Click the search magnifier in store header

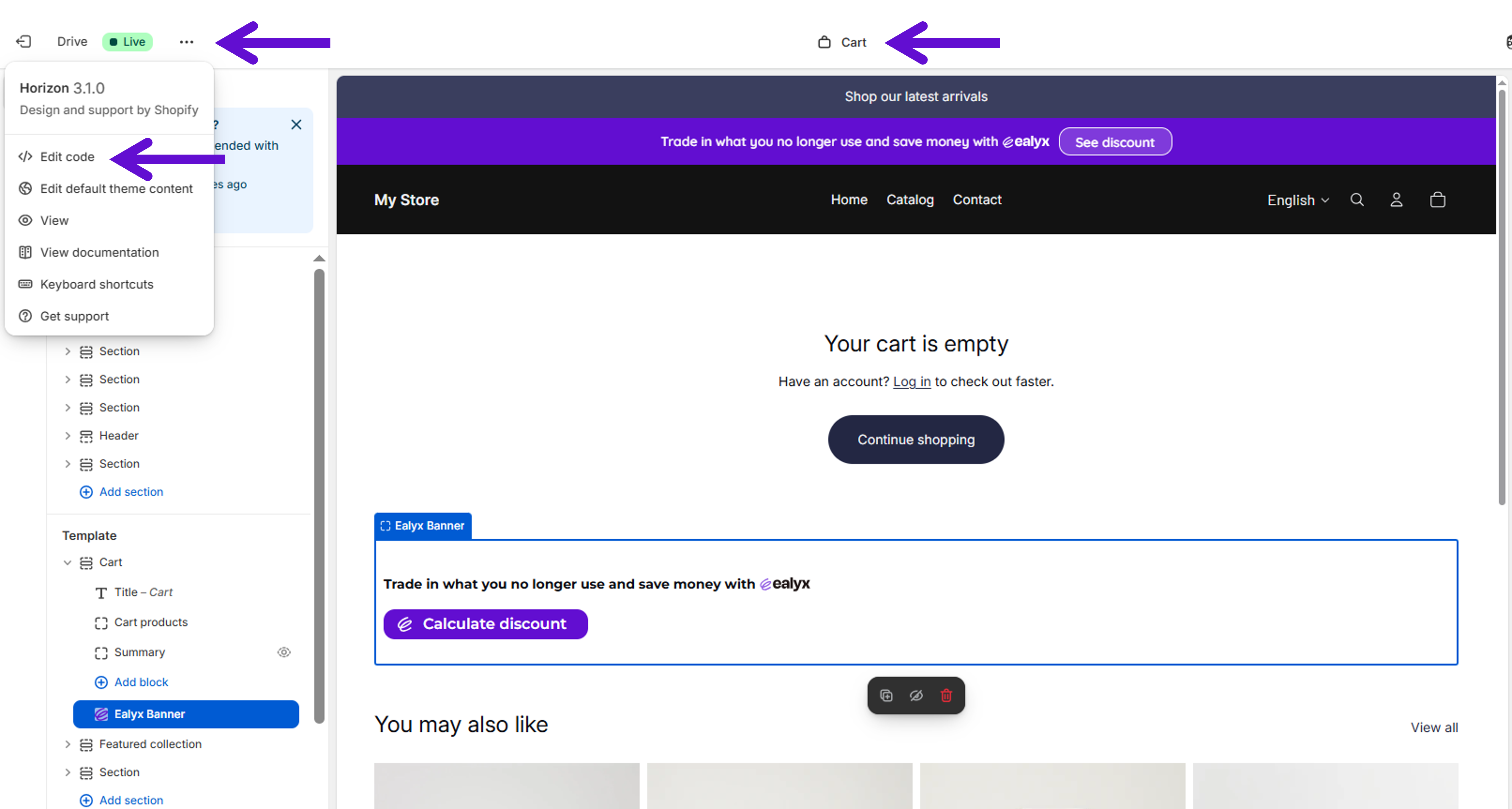click(1356, 200)
